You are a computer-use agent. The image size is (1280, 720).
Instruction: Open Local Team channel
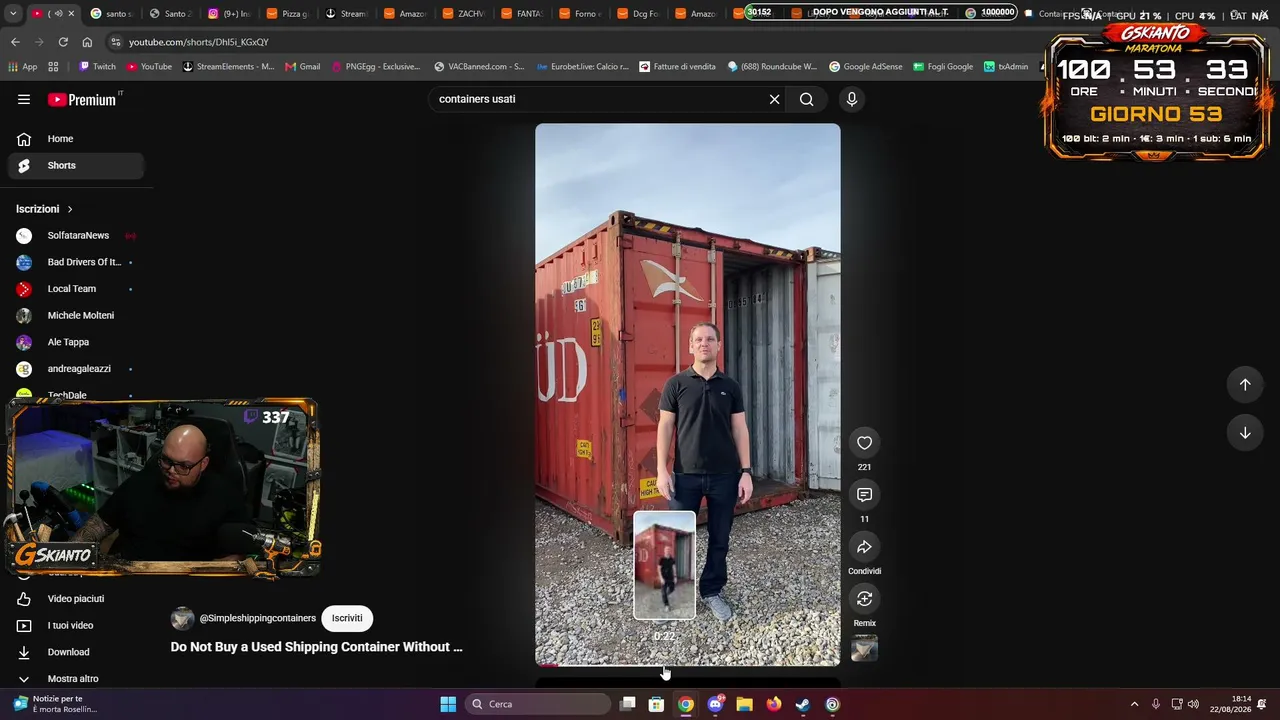point(76,289)
